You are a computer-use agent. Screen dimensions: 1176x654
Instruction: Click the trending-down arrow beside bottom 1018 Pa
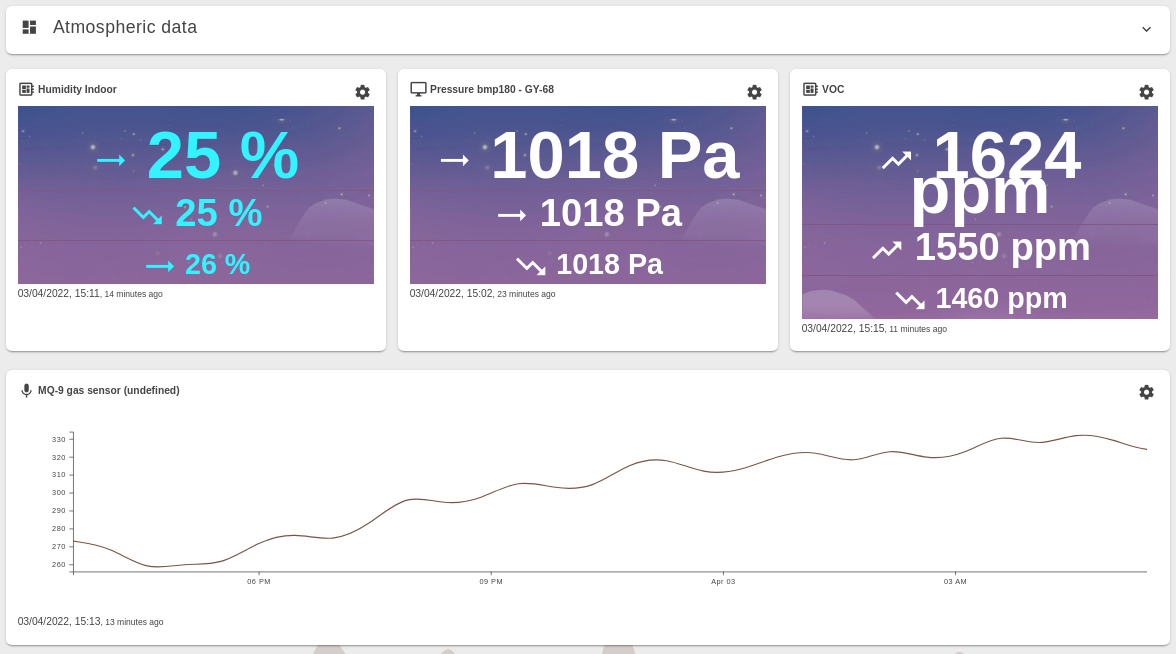(531, 266)
